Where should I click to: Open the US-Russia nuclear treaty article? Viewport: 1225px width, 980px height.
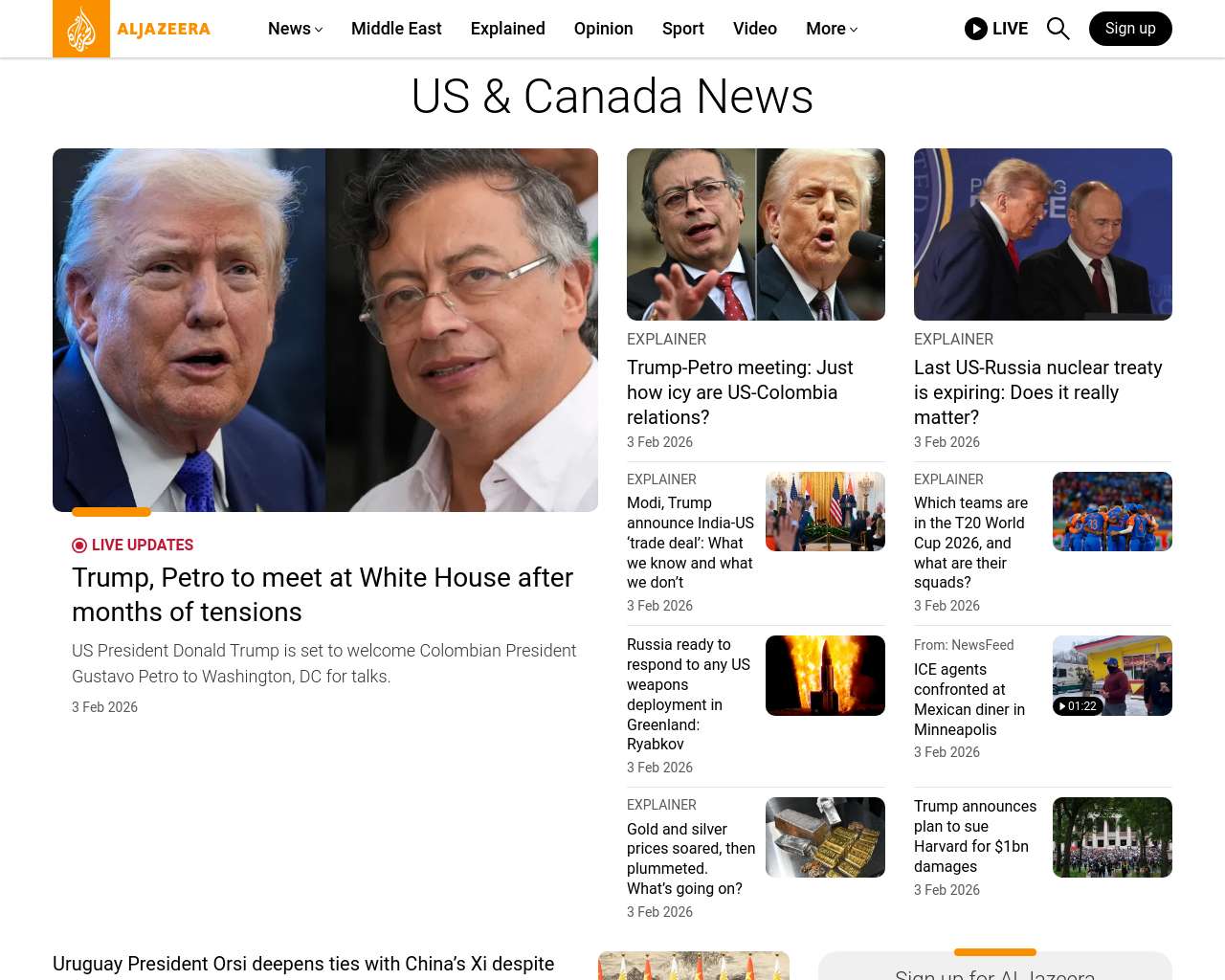1038,392
